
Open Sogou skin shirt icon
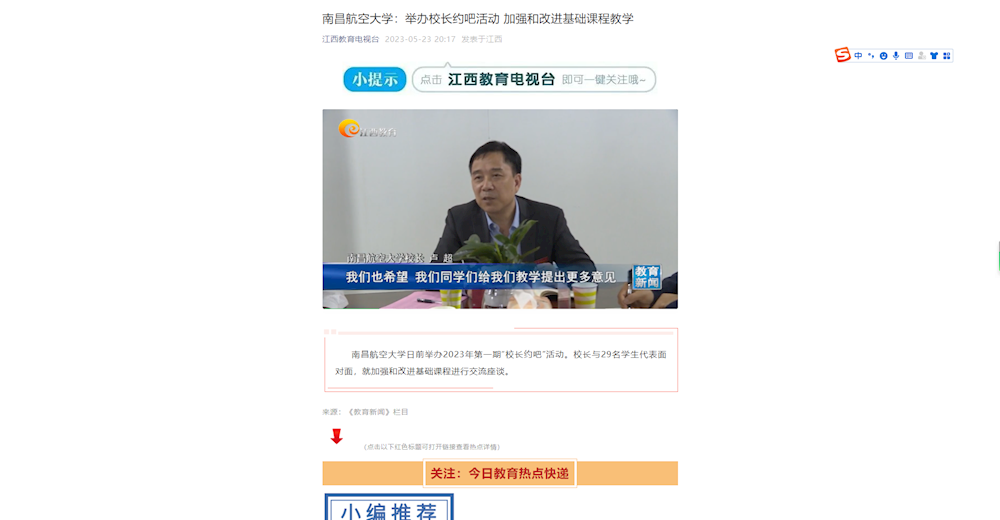pos(934,56)
